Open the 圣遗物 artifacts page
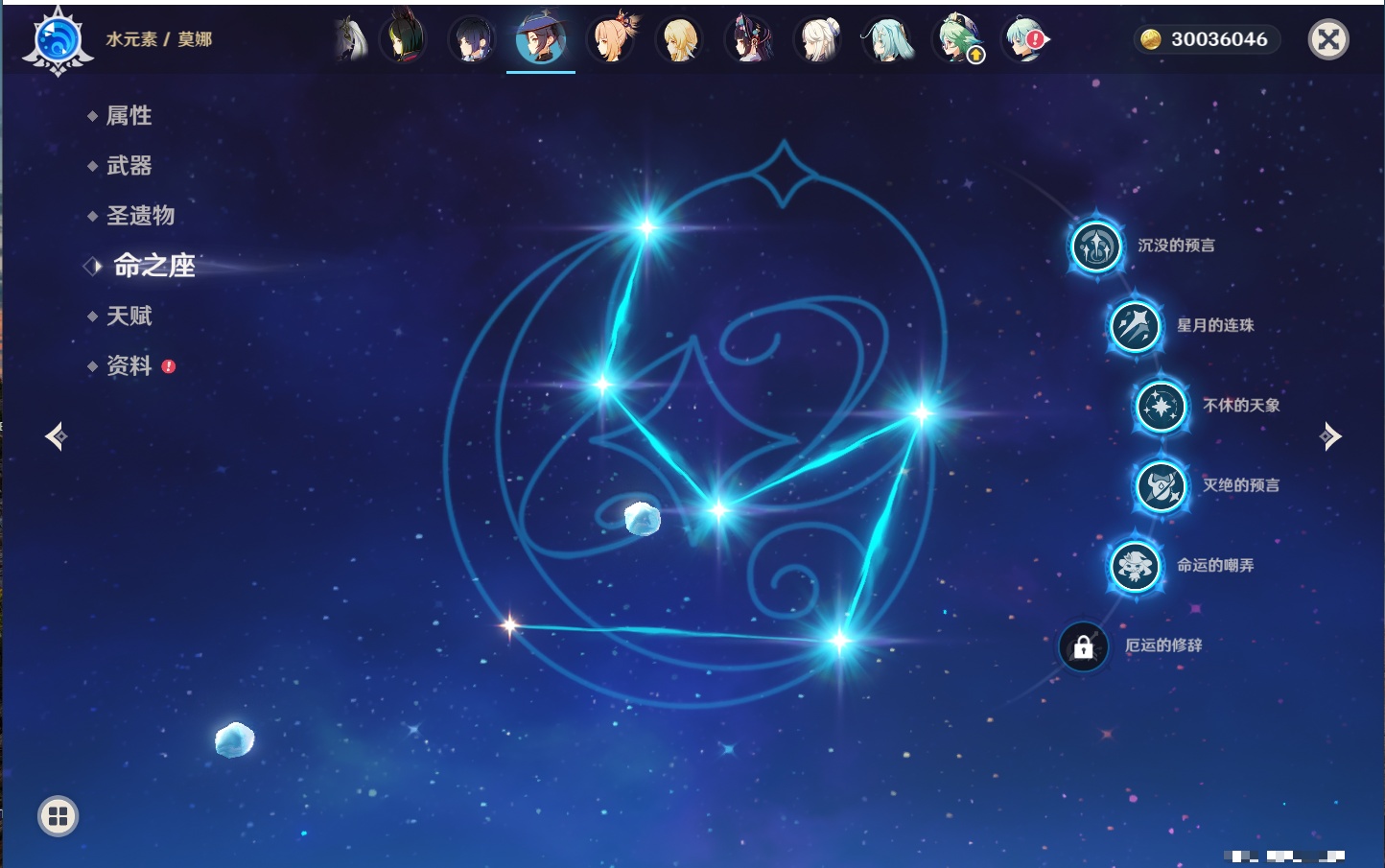1385x868 pixels. pos(140,215)
